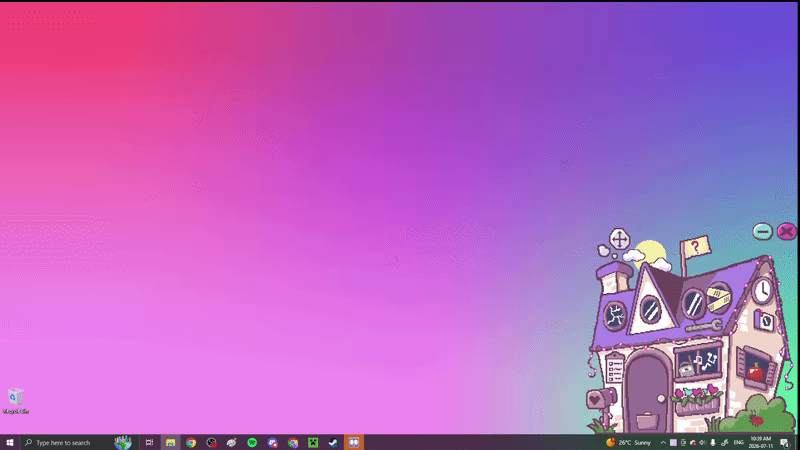Click the move-arrows icon above the house
Viewport: 800px width, 450px height.
(619, 239)
